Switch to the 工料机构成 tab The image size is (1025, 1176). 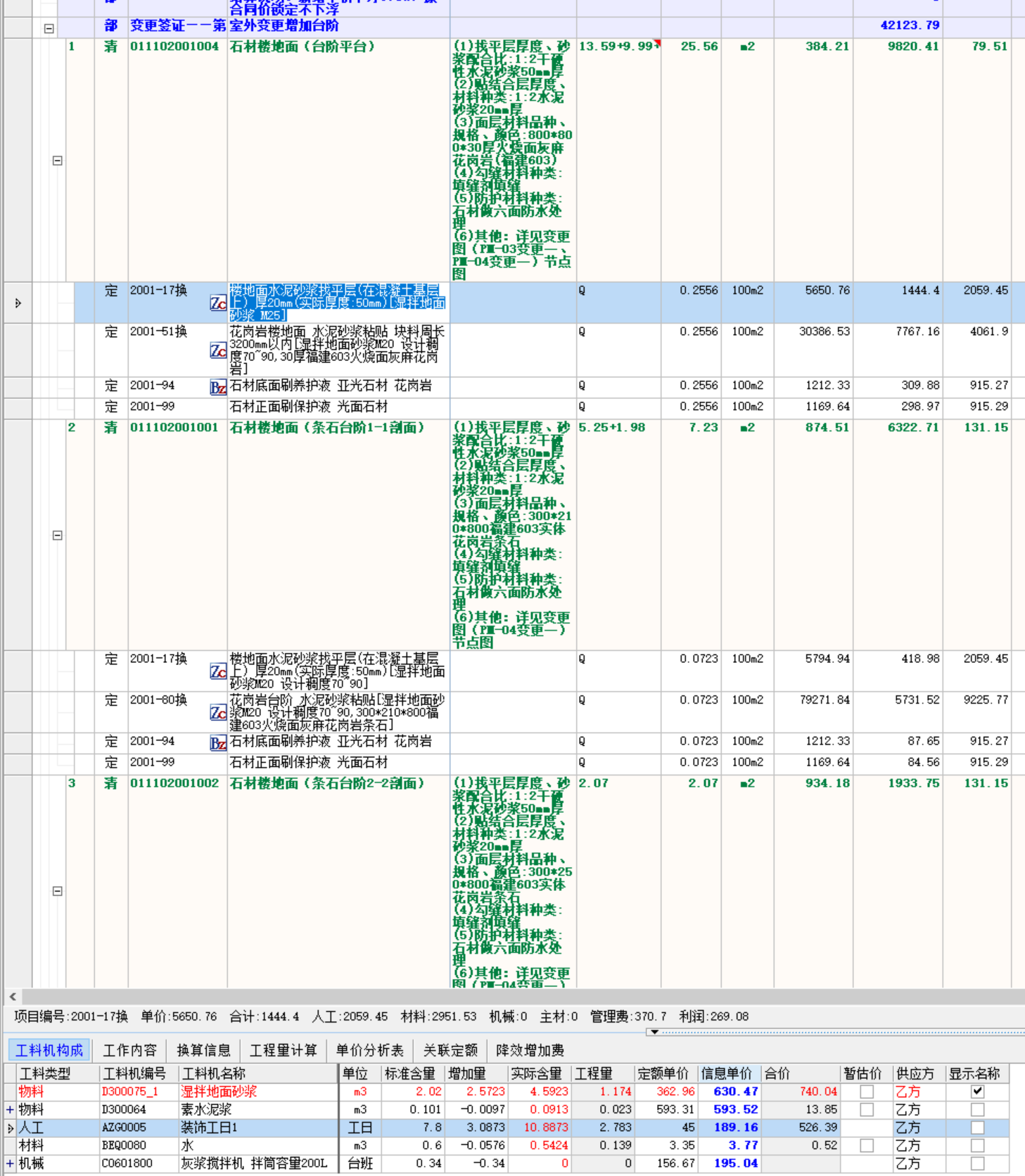point(49,1050)
